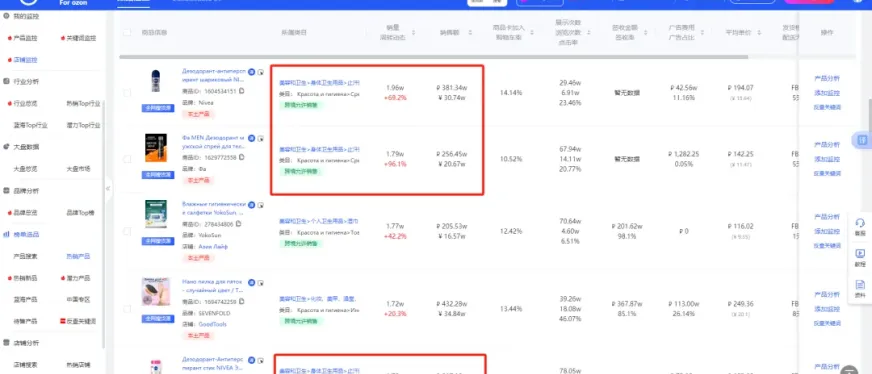Click 产品分析 link in the SEVENFOLD ₽249.36 row
This screenshot has width=872, height=374.
point(827,295)
